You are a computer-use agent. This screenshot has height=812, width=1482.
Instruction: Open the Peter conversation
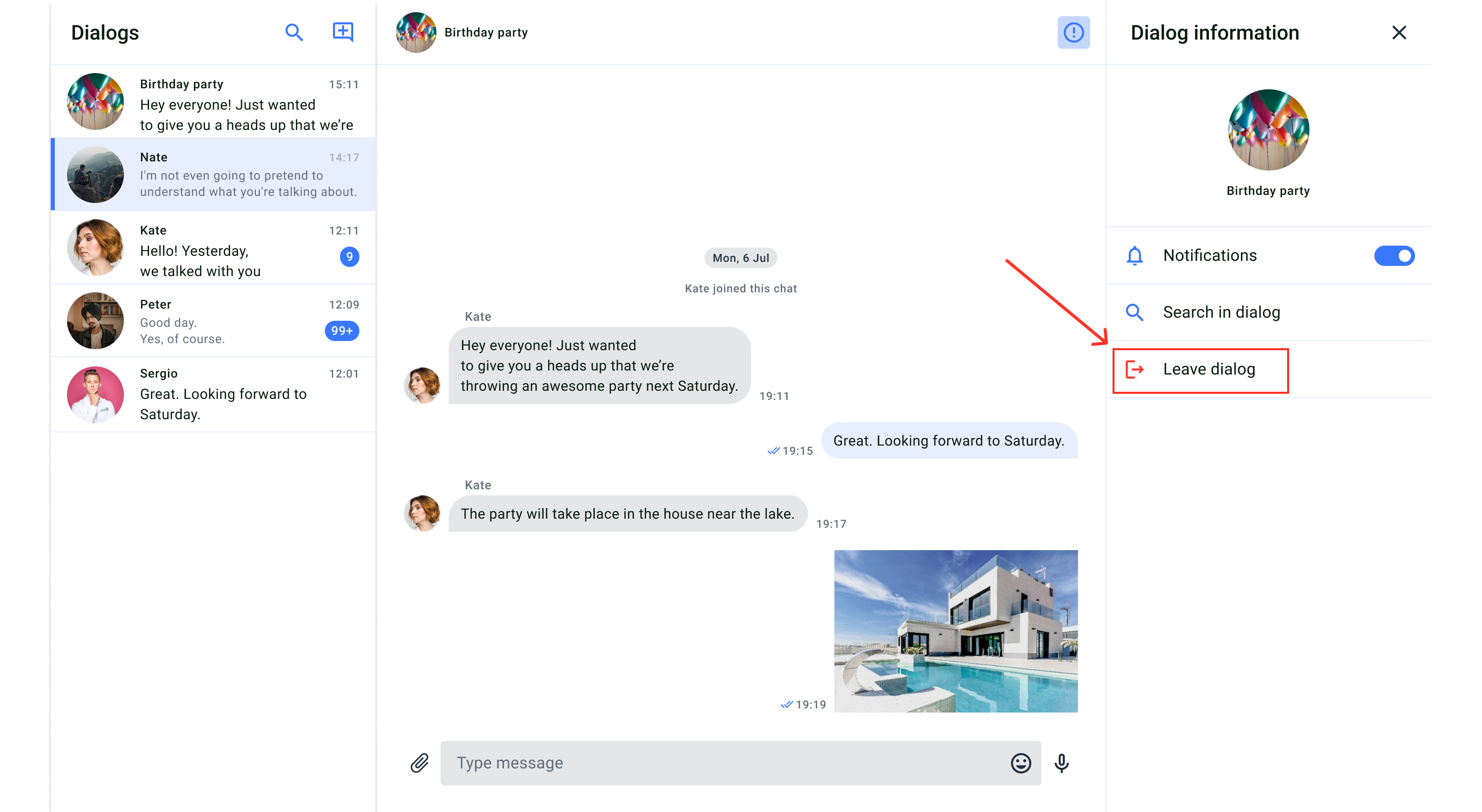[213, 321]
